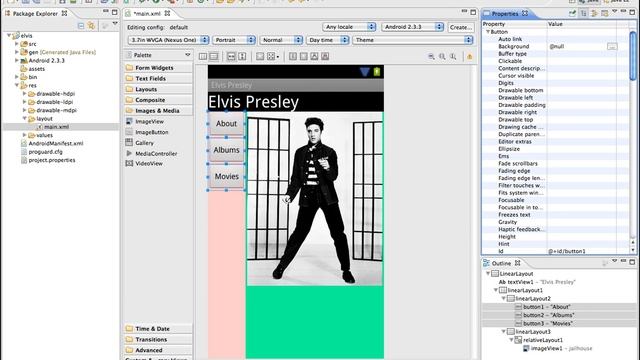The image size is (640, 360).
Task: Click Show Advanced Properties icon
Action: 594,13
